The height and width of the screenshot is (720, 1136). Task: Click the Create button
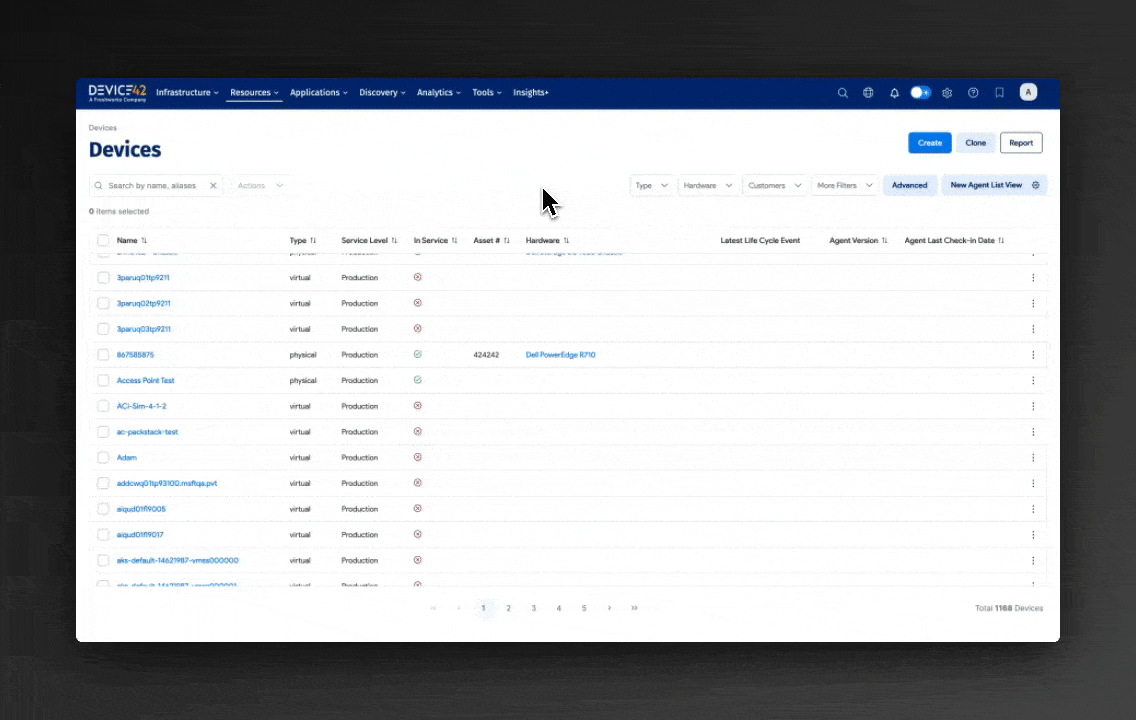coord(929,143)
